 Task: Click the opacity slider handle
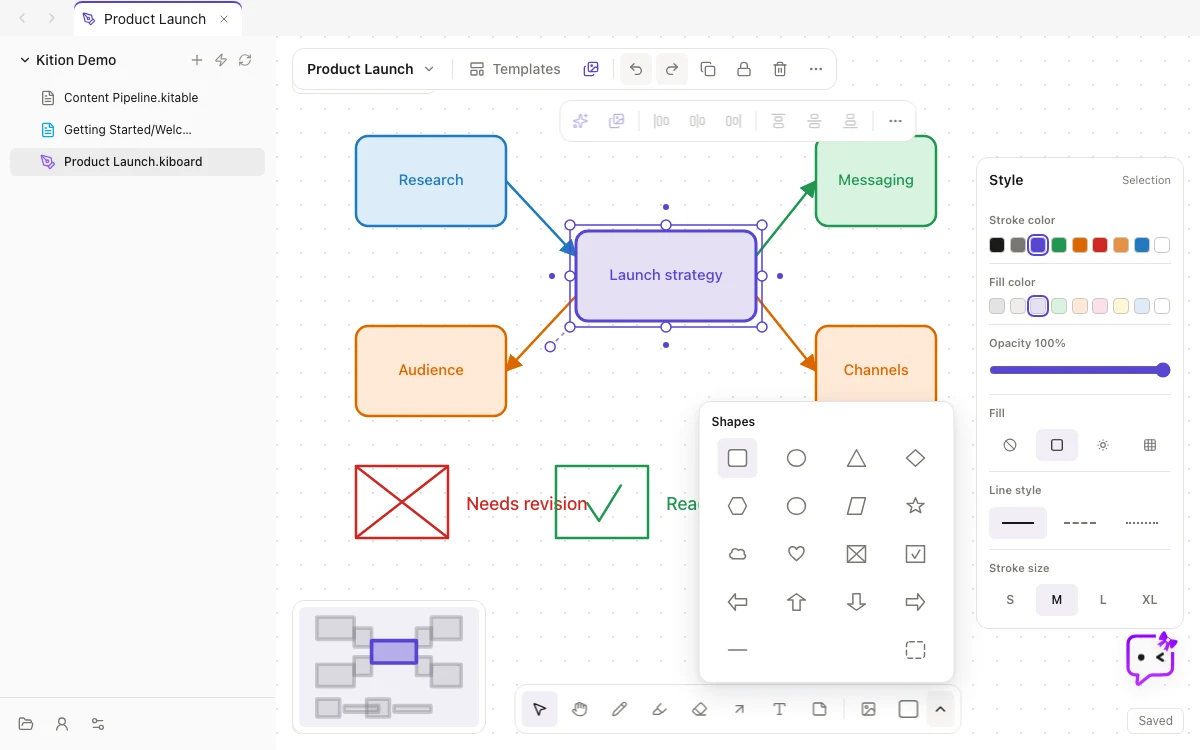[1163, 370]
